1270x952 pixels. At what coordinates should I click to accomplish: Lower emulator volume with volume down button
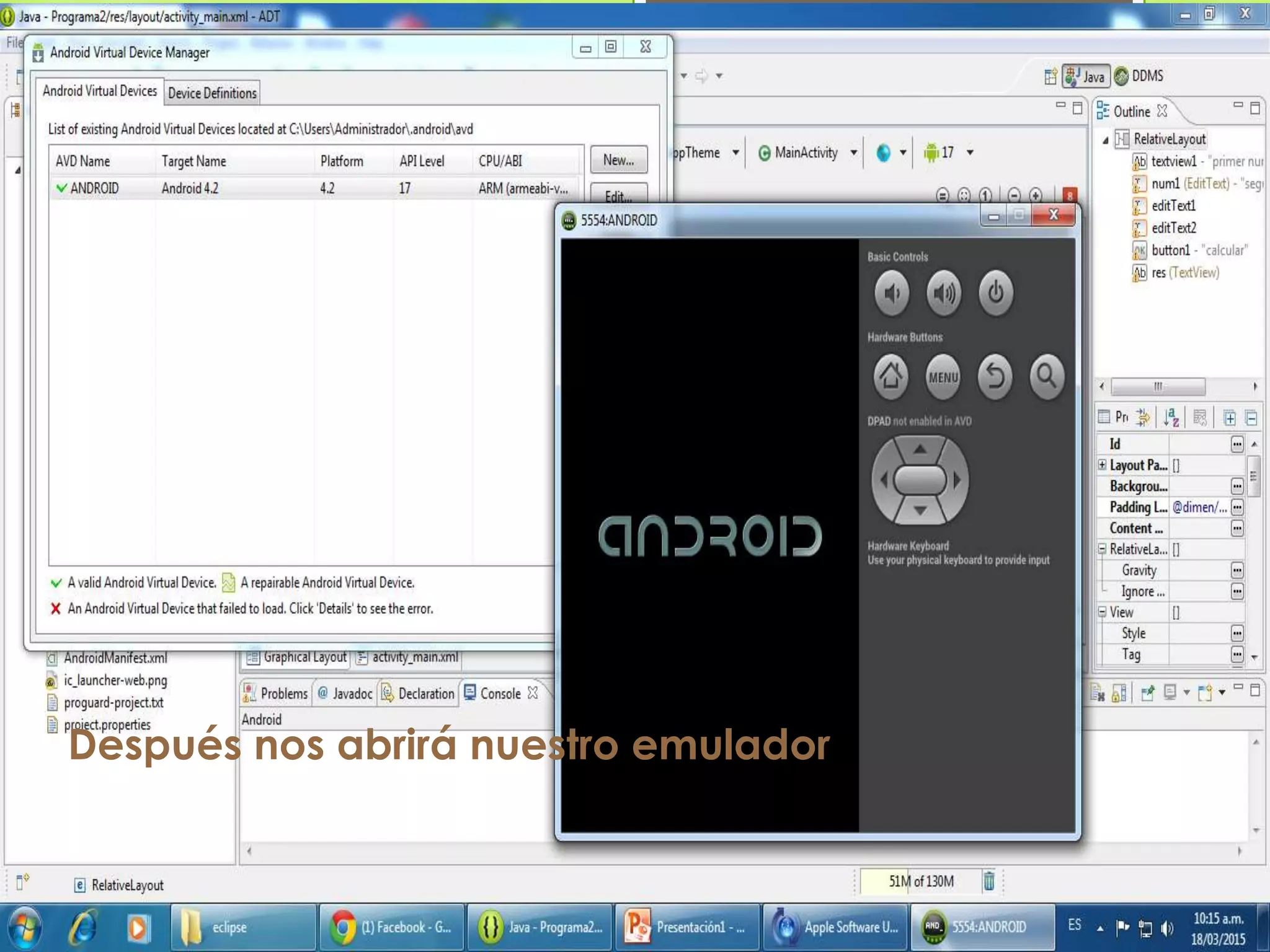(892, 293)
